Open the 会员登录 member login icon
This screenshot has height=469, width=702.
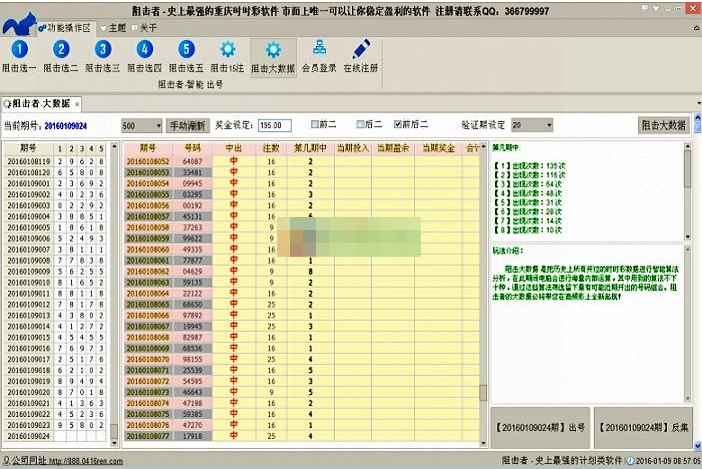318,50
